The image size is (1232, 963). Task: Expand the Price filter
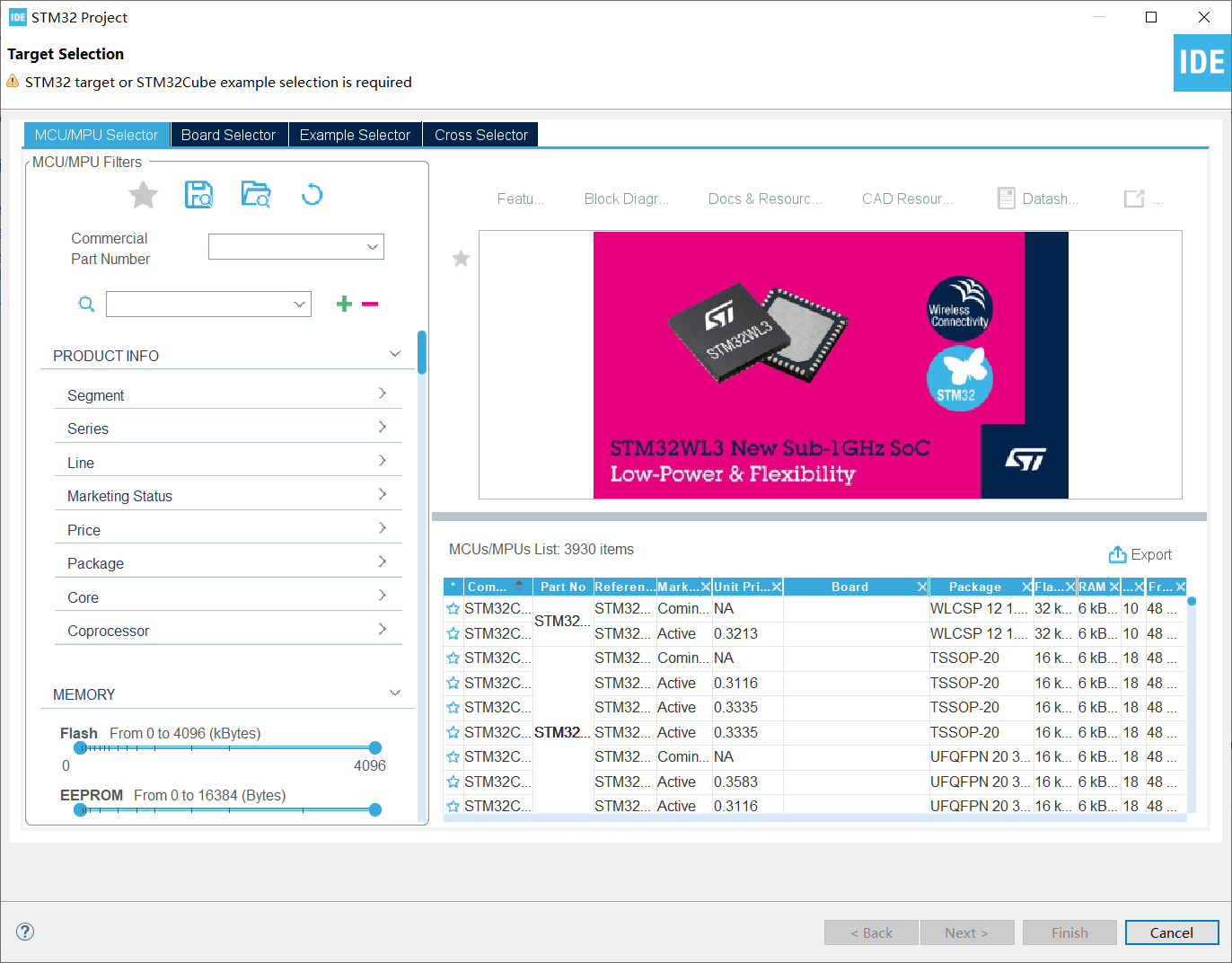(x=383, y=528)
